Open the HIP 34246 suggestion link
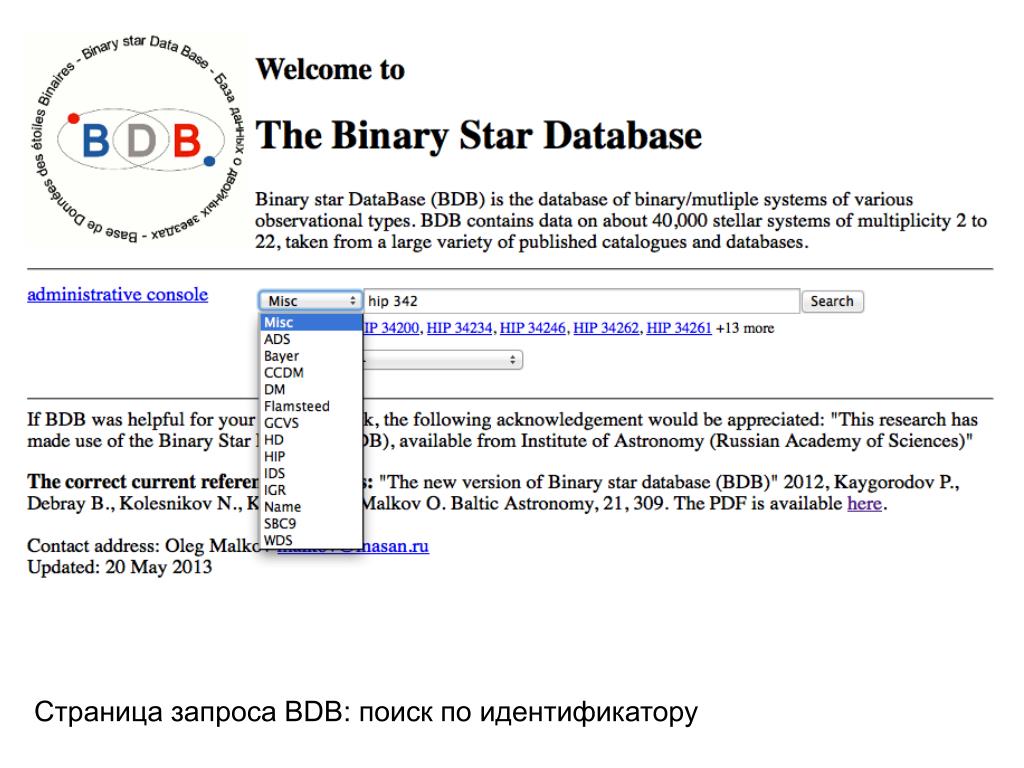The width and height of the screenshot is (1024, 768). pos(532,328)
